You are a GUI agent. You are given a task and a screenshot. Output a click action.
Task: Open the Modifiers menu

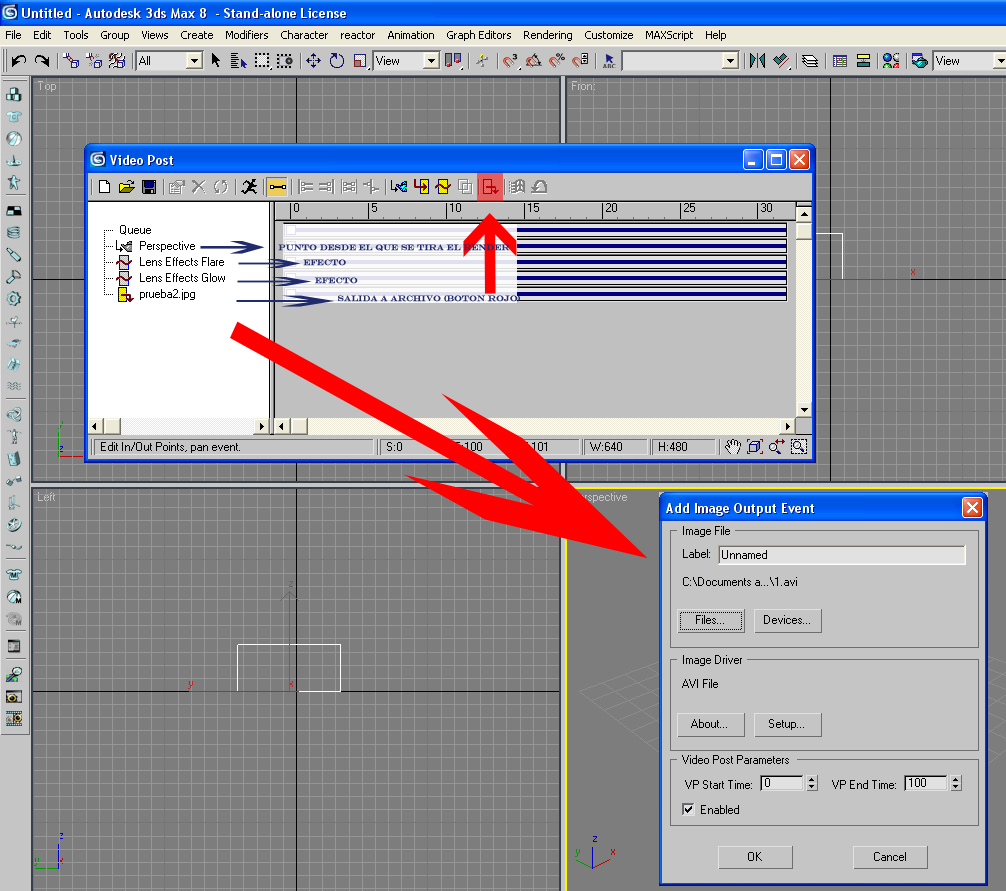[x=246, y=35]
